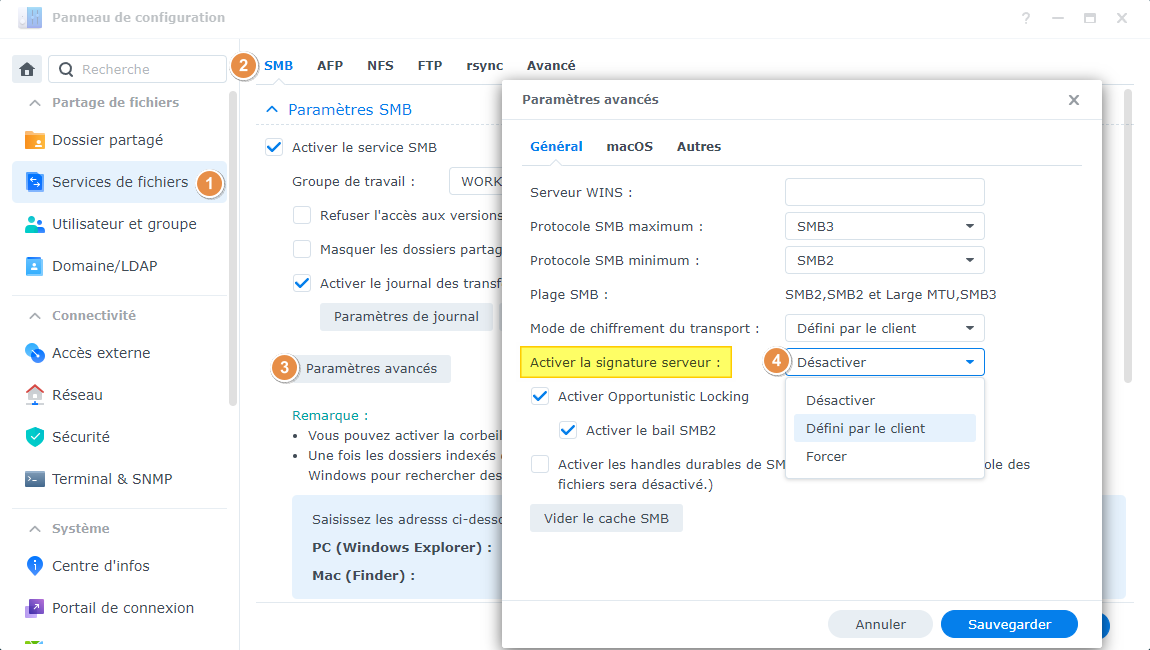The image size is (1150, 650).
Task: Click the Utilisateur et groupe icon
Action: pyautogui.click(x=35, y=224)
